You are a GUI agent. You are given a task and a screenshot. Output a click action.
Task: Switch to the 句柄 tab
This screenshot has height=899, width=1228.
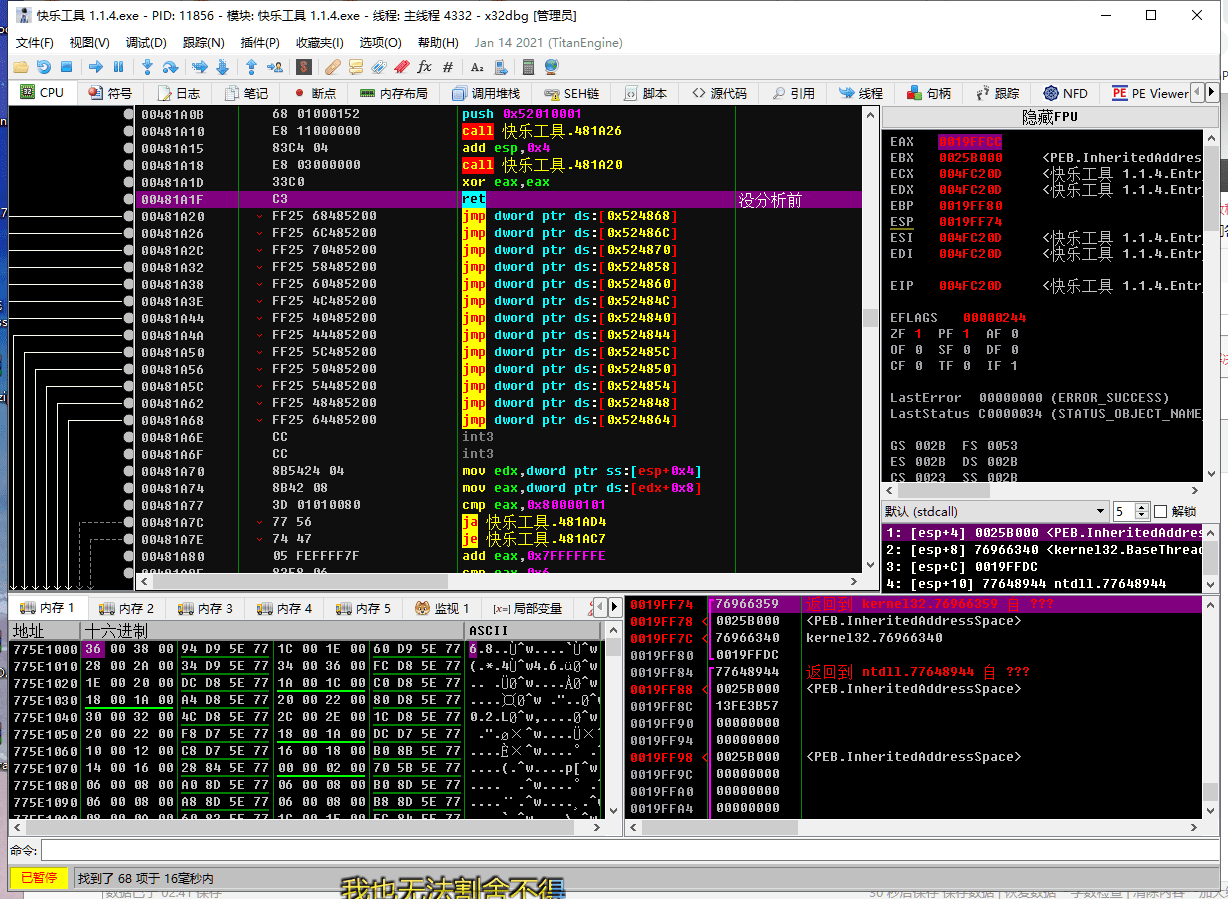coord(929,93)
